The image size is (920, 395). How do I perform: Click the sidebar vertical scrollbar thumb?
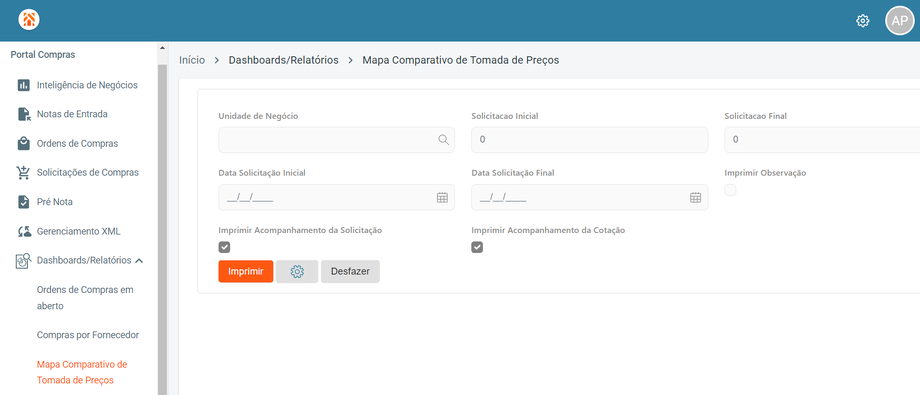(x=163, y=229)
